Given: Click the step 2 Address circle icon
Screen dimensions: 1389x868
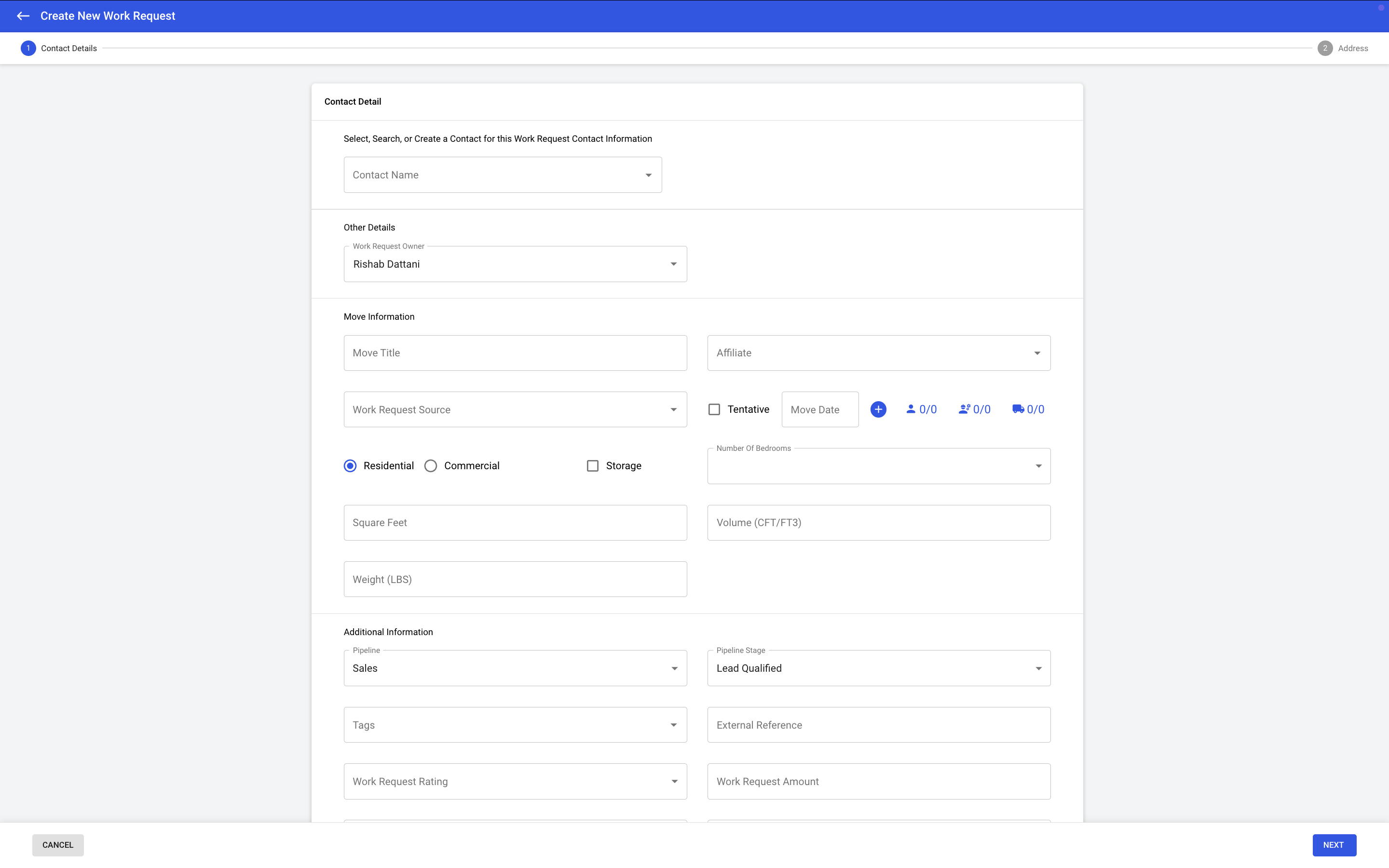Looking at the screenshot, I should pyautogui.click(x=1325, y=48).
